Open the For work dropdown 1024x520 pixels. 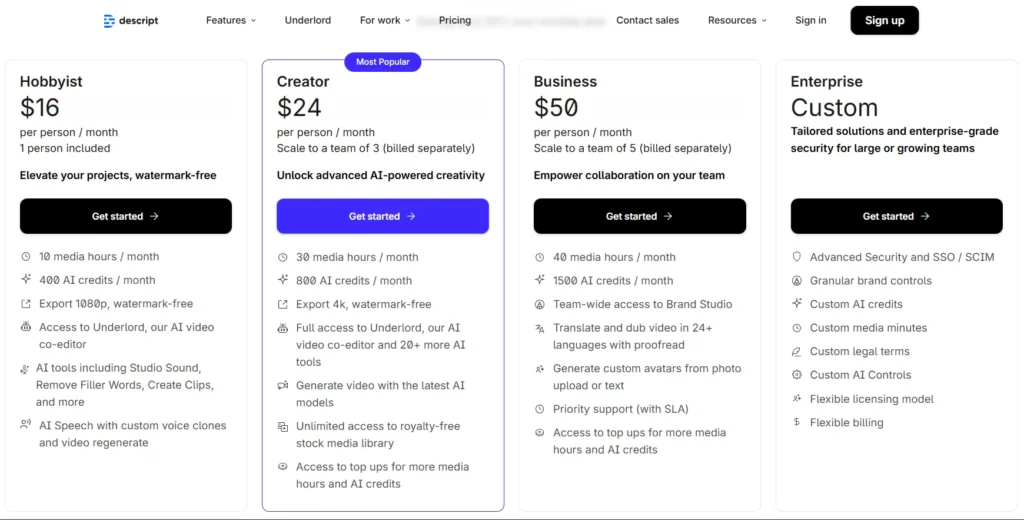pyautogui.click(x=386, y=20)
